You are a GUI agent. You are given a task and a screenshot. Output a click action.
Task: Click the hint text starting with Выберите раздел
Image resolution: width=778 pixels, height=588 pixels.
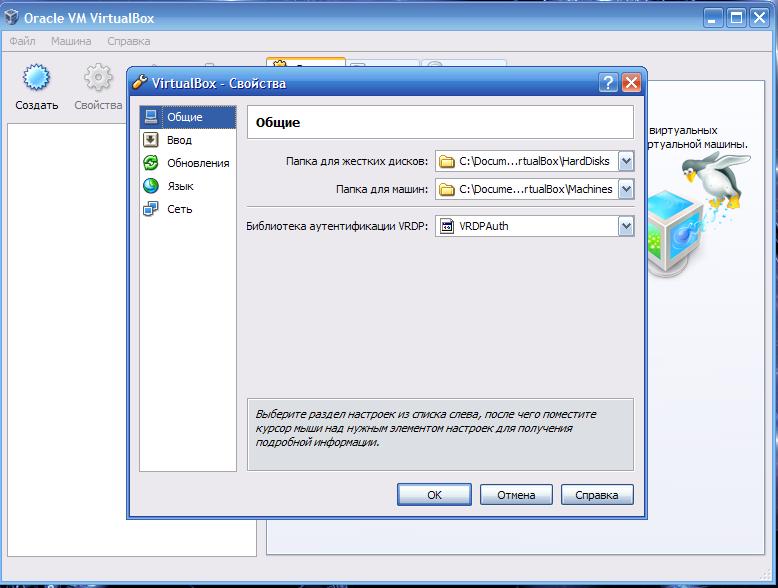[426, 428]
